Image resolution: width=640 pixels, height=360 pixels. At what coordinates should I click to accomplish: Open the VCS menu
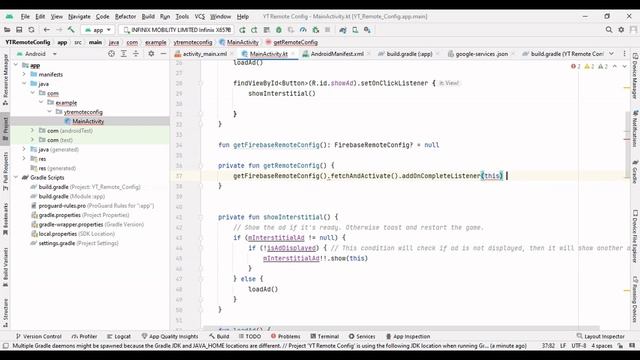click(x=200, y=17)
